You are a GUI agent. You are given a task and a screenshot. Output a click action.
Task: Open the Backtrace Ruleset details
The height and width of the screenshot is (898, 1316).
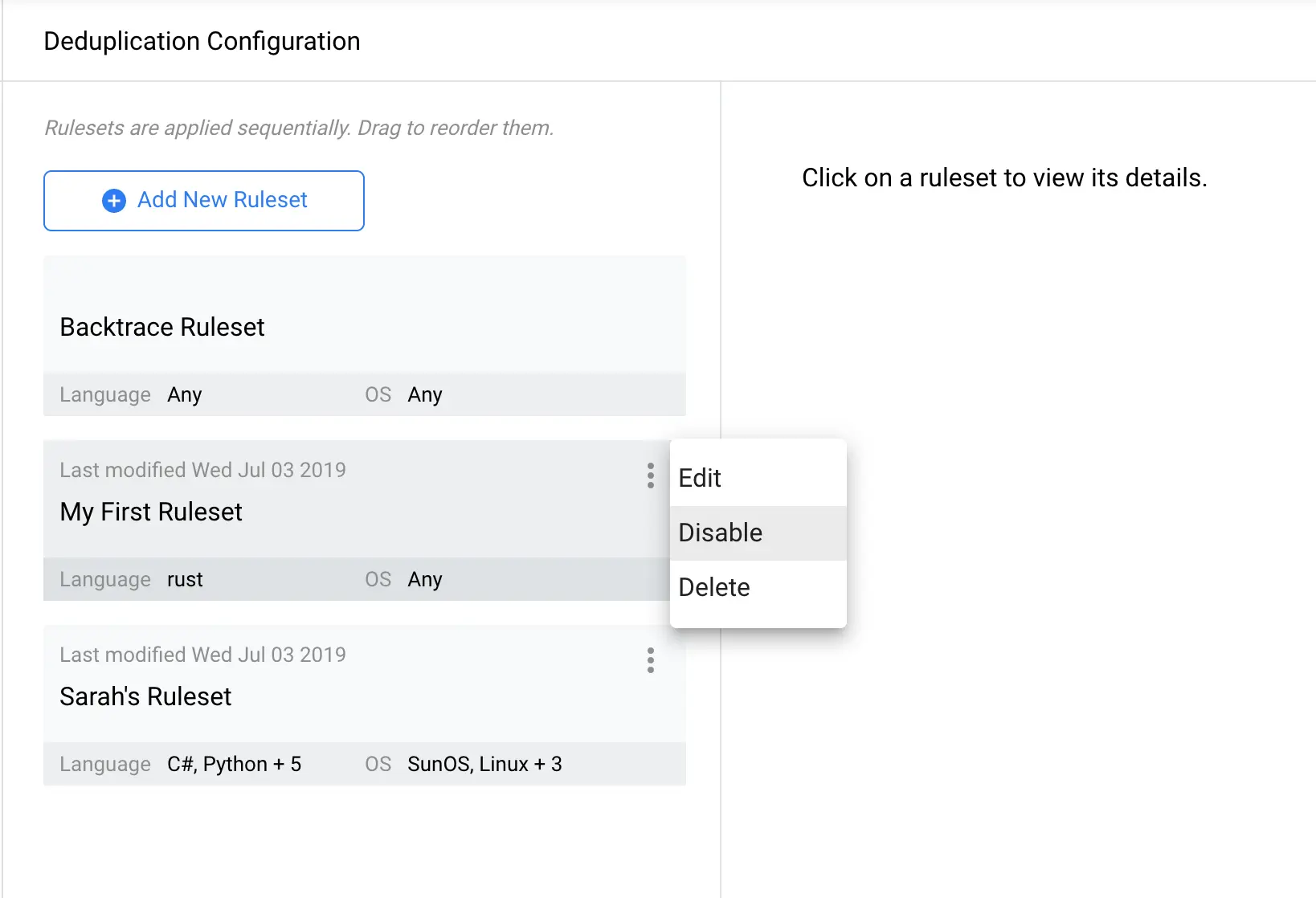[321, 327]
